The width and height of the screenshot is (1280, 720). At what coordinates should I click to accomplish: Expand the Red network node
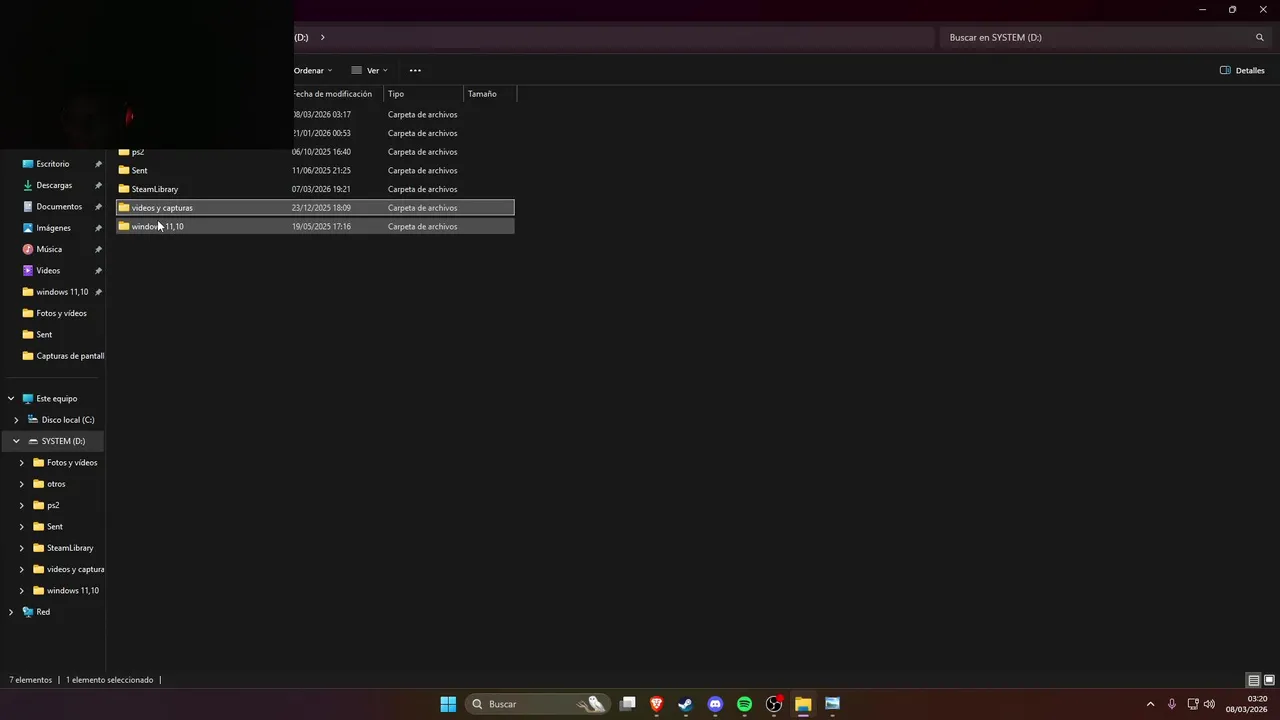11,612
